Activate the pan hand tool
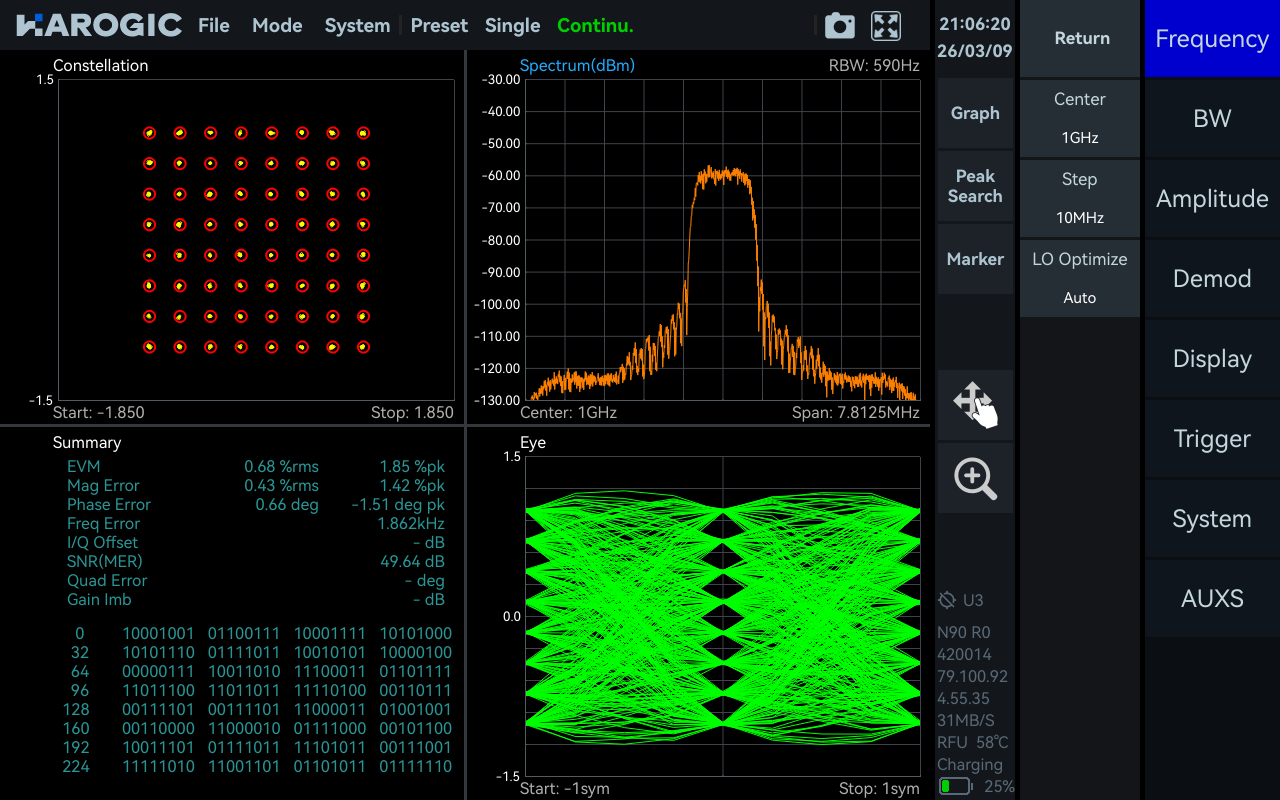Image resolution: width=1280 pixels, height=800 pixels. pyautogui.click(x=975, y=404)
